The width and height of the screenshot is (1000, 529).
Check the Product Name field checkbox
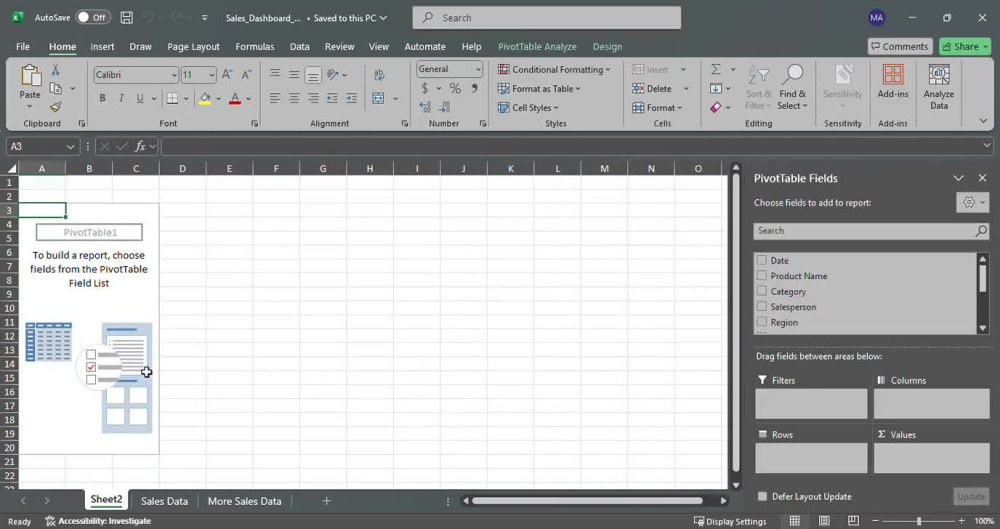pyautogui.click(x=761, y=276)
